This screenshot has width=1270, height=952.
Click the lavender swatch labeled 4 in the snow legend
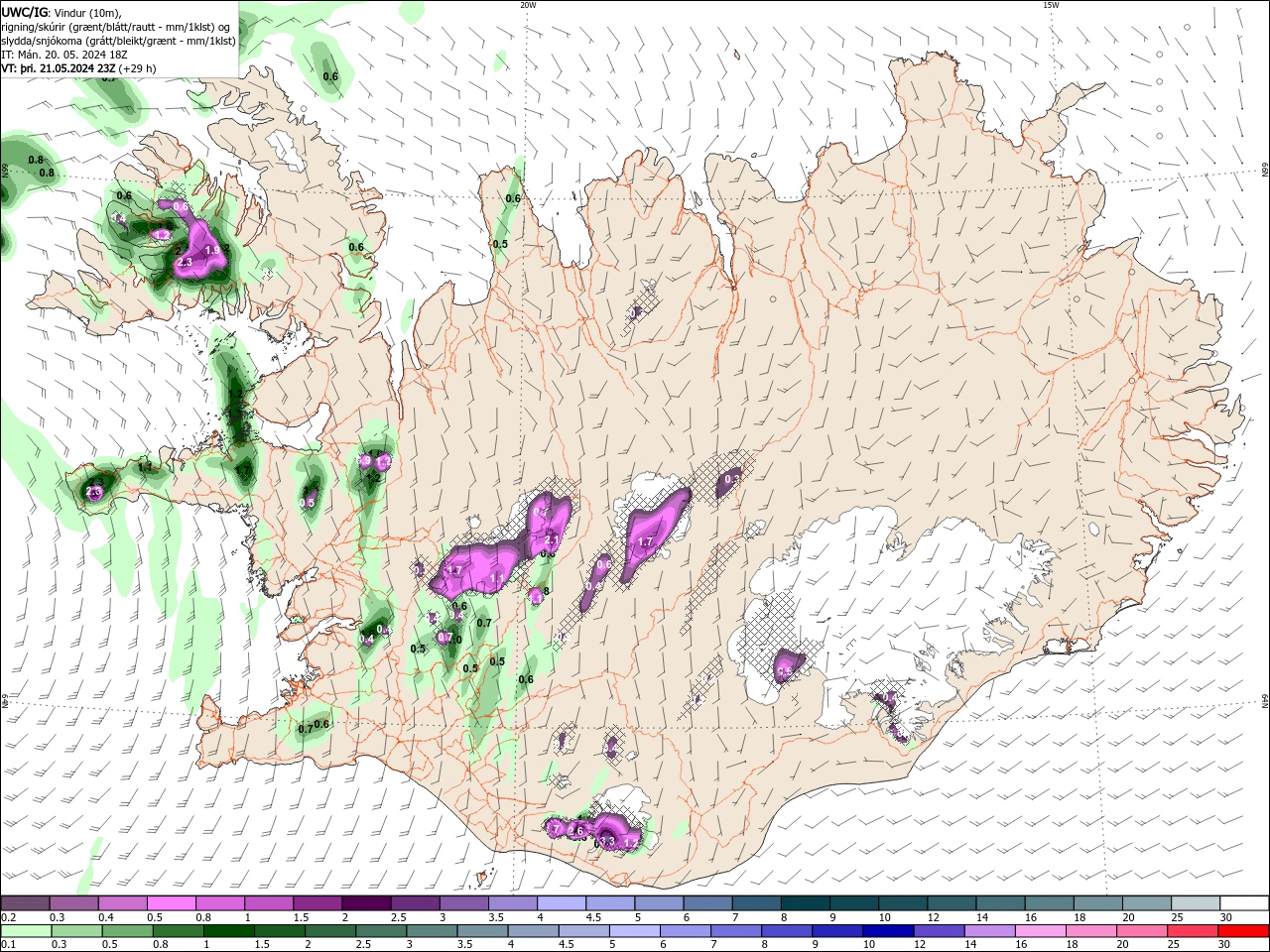click(560, 903)
